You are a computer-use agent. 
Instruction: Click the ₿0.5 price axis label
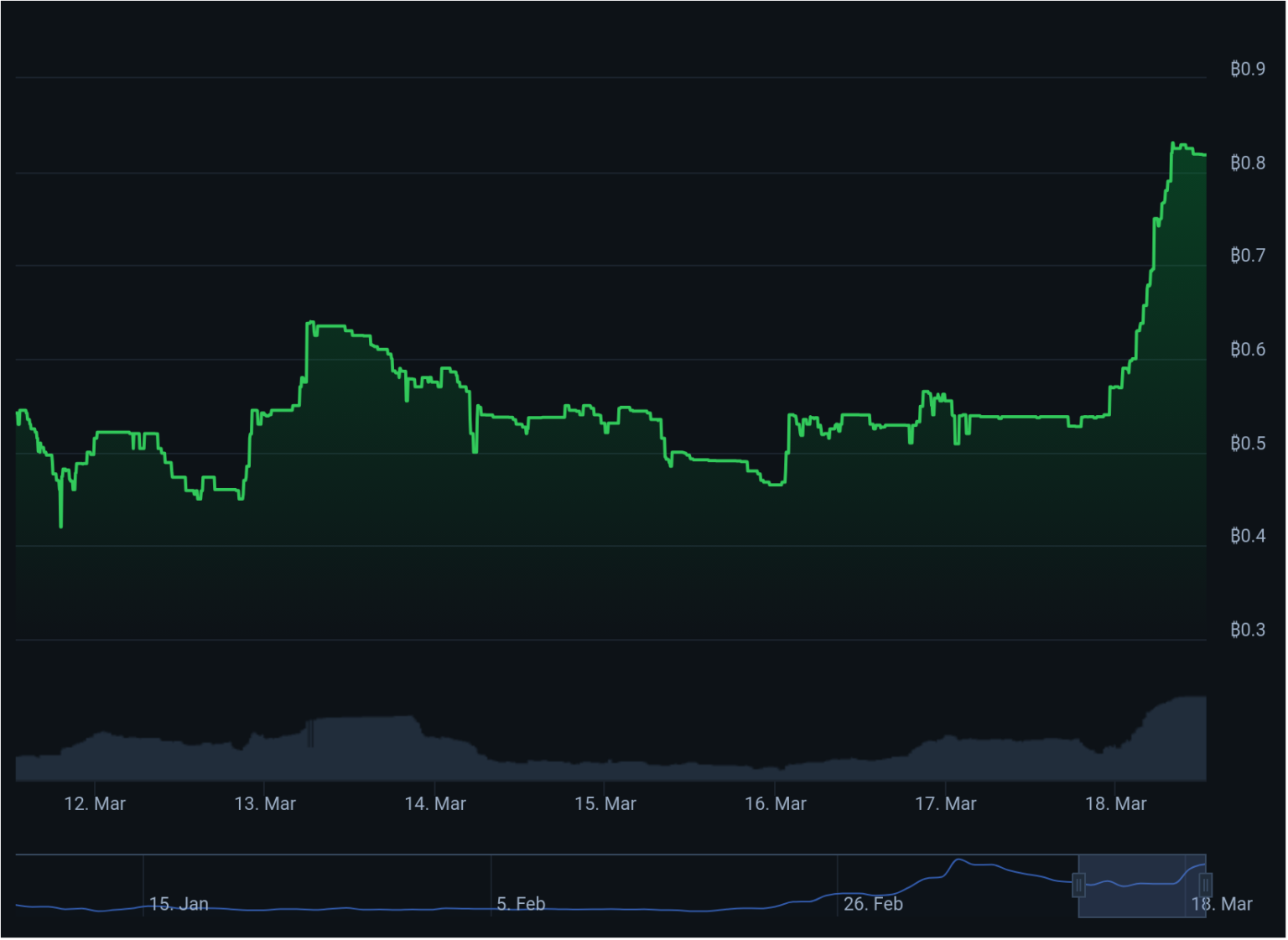1248,443
